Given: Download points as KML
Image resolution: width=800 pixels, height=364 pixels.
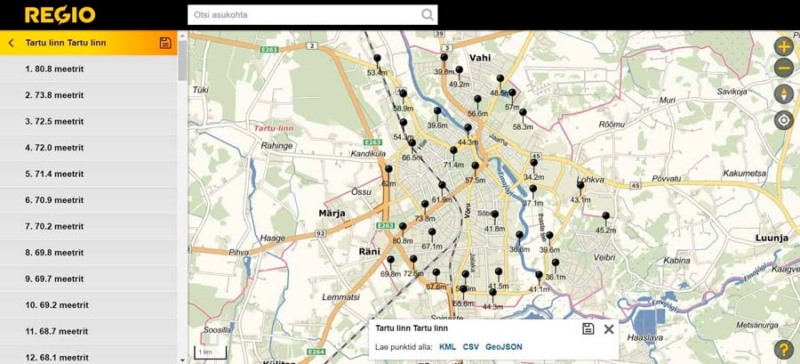Looking at the screenshot, I should tap(447, 347).
